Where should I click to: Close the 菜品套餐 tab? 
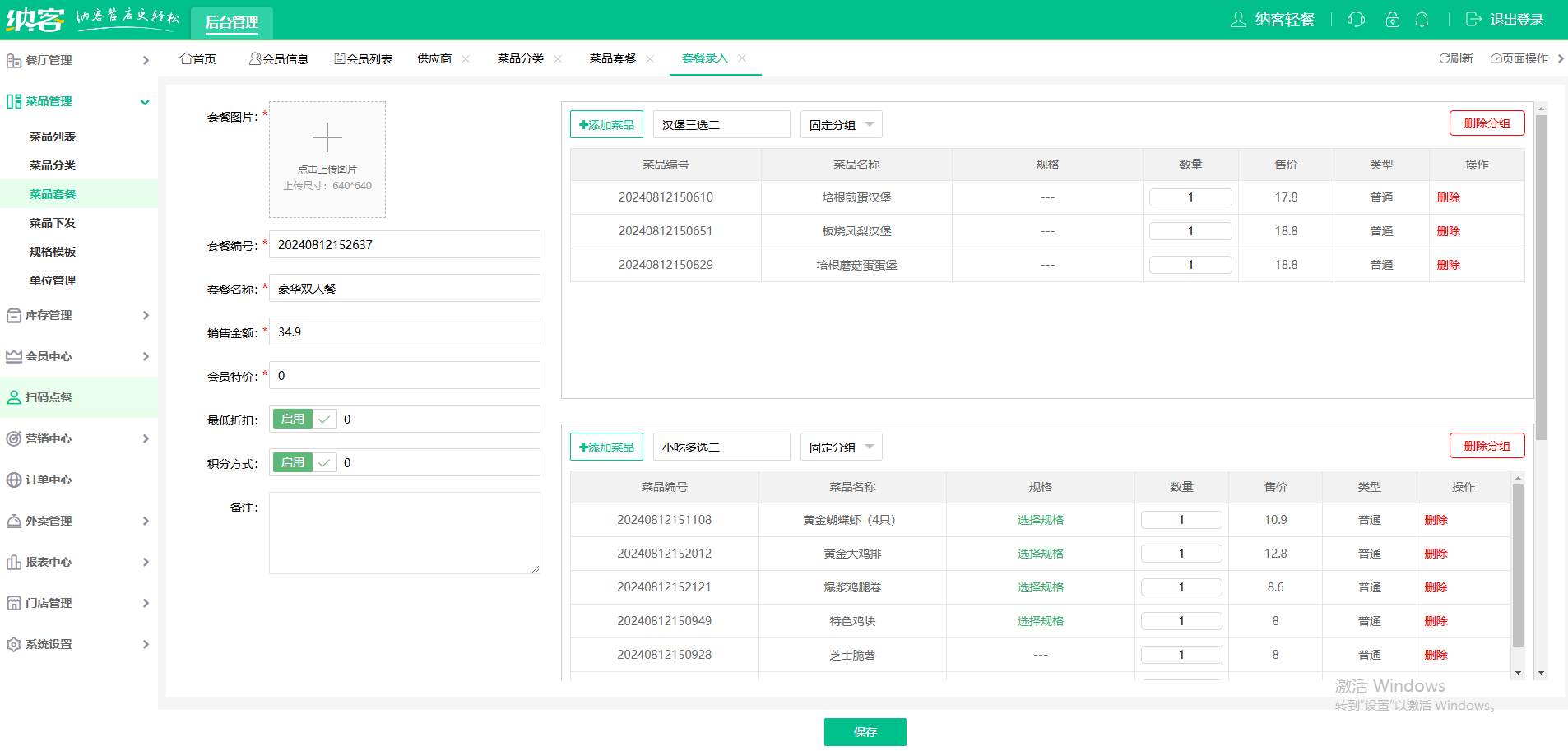650,59
